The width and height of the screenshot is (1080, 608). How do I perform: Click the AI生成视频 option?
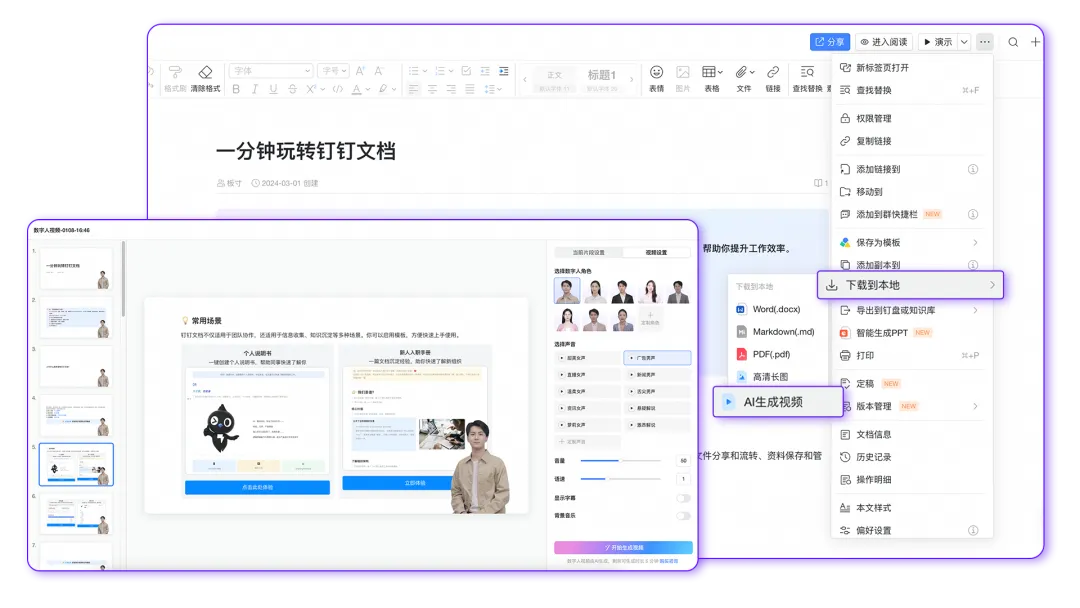tap(778, 402)
